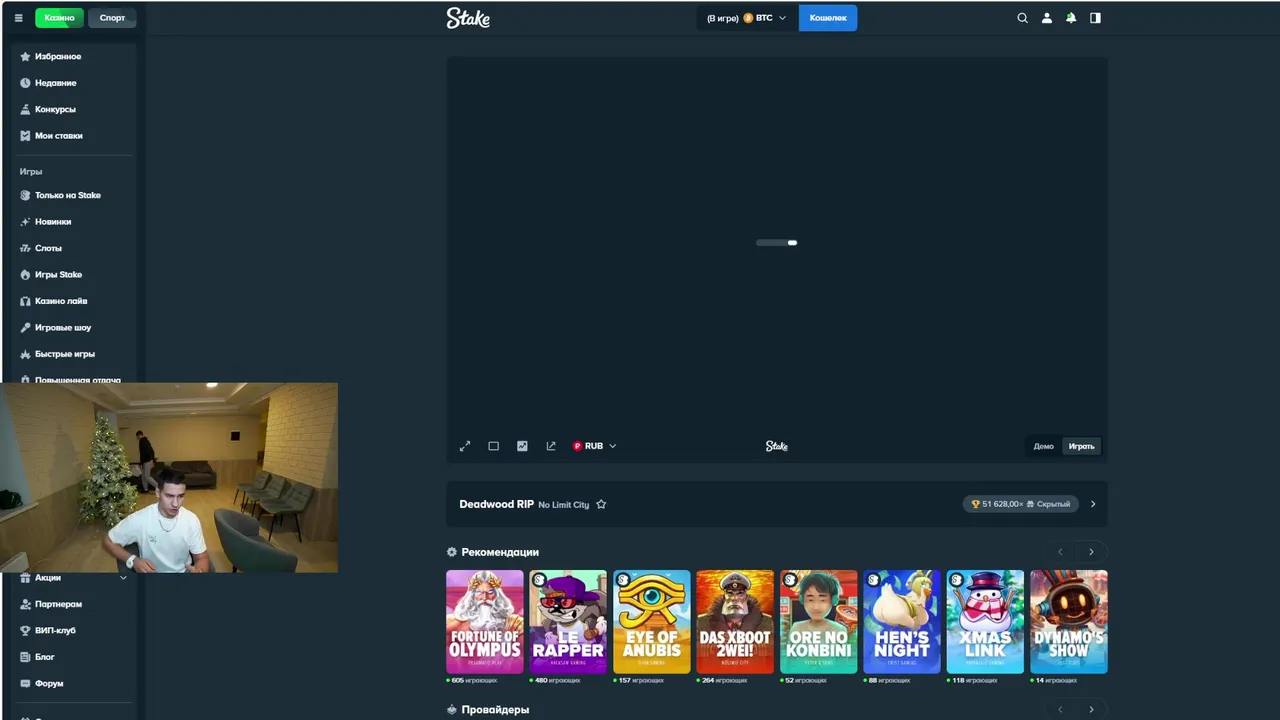Open Le Rapper game thumbnail
Image resolution: width=1280 pixels, height=720 pixels.
[568, 622]
